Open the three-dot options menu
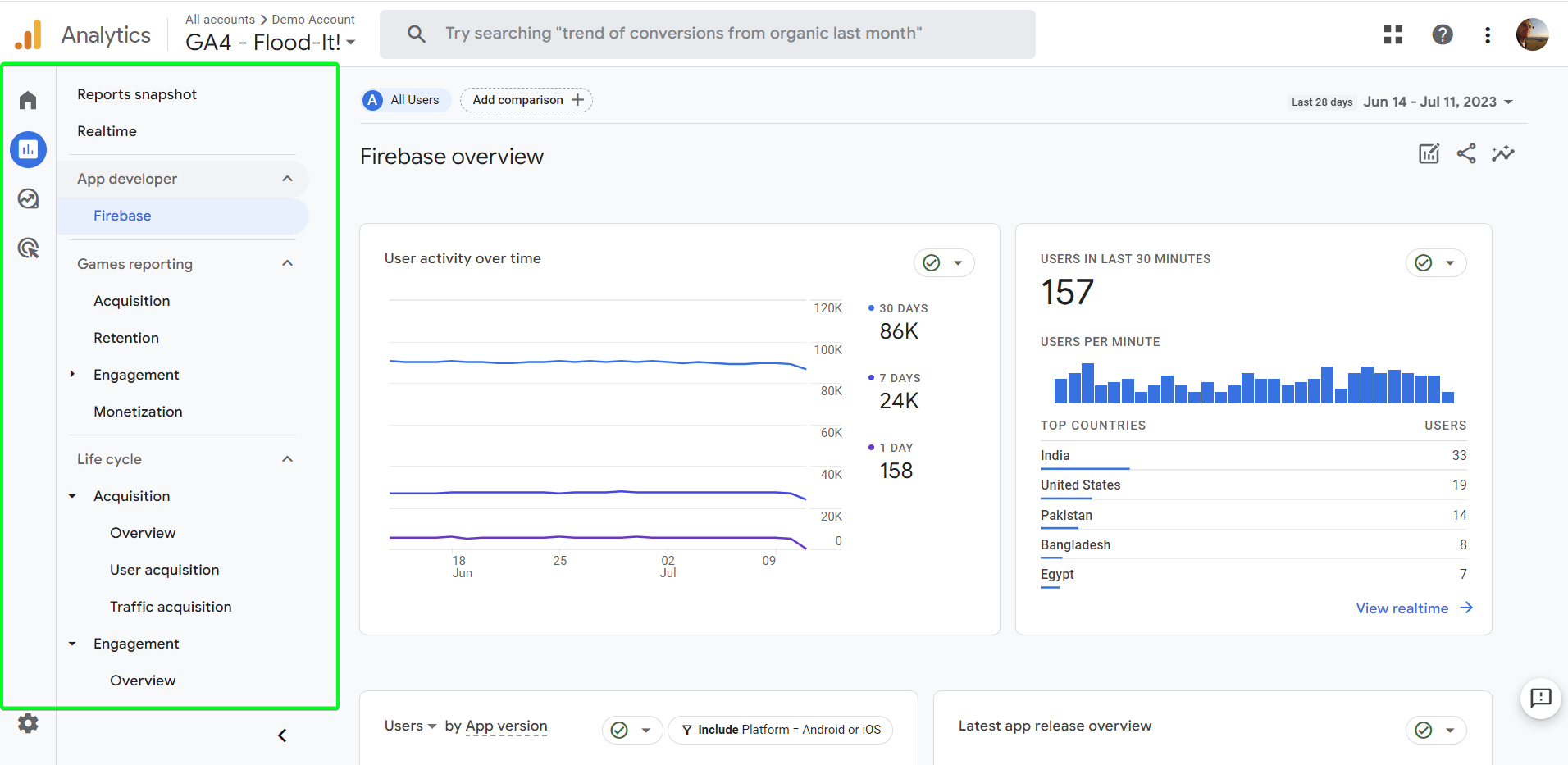 [1488, 34]
